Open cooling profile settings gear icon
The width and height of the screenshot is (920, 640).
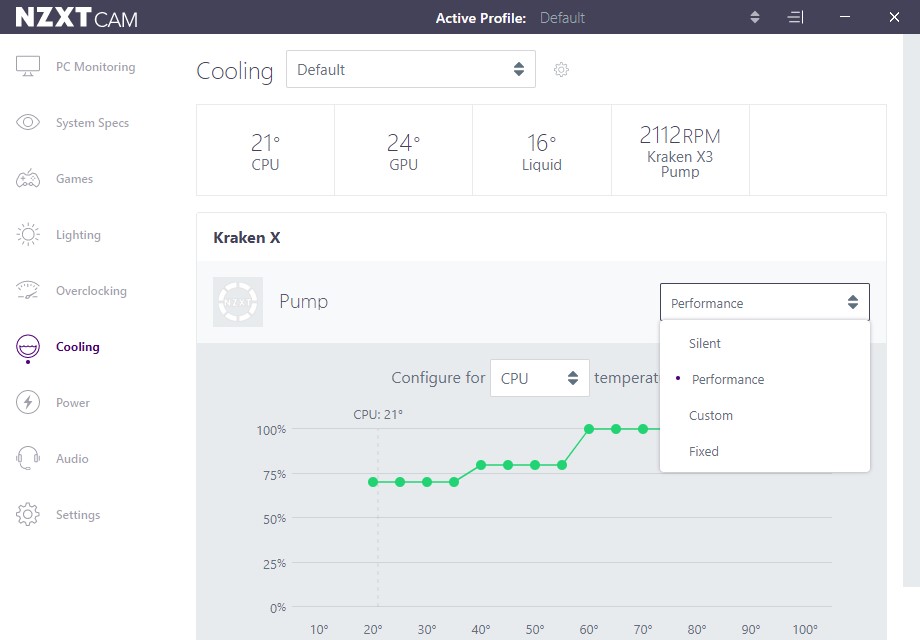pyautogui.click(x=561, y=70)
